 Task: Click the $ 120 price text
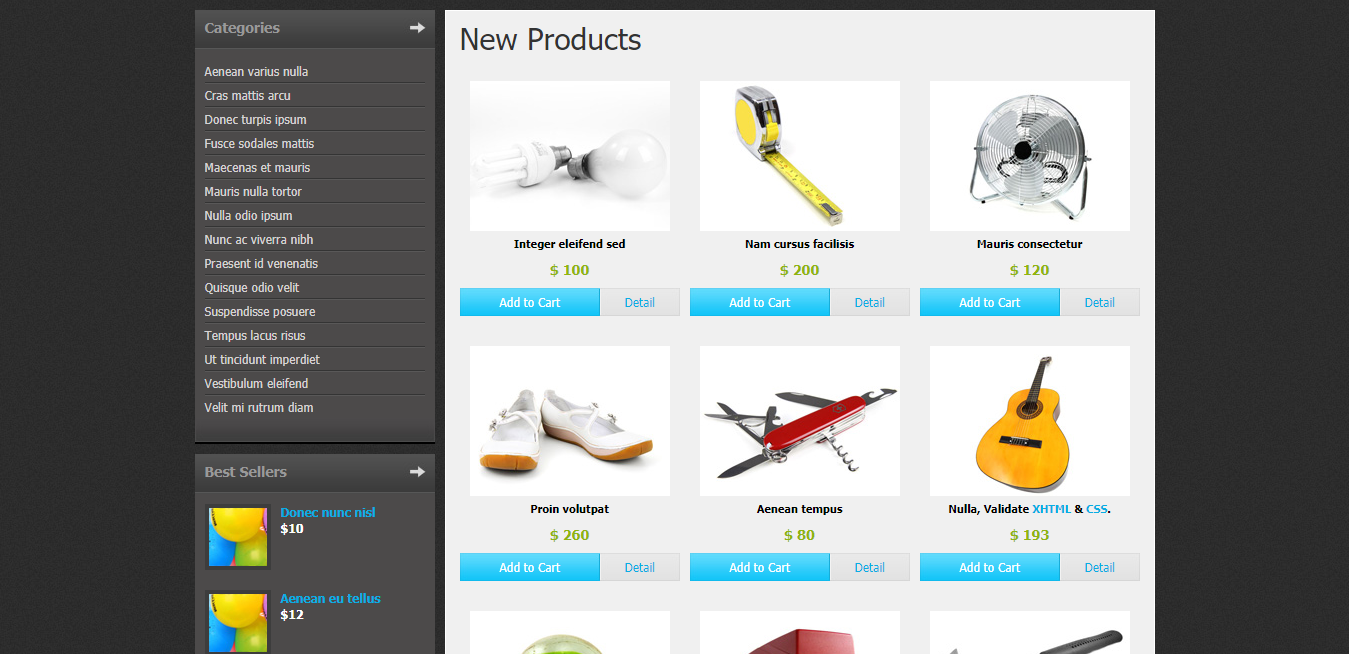(x=1030, y=270)
